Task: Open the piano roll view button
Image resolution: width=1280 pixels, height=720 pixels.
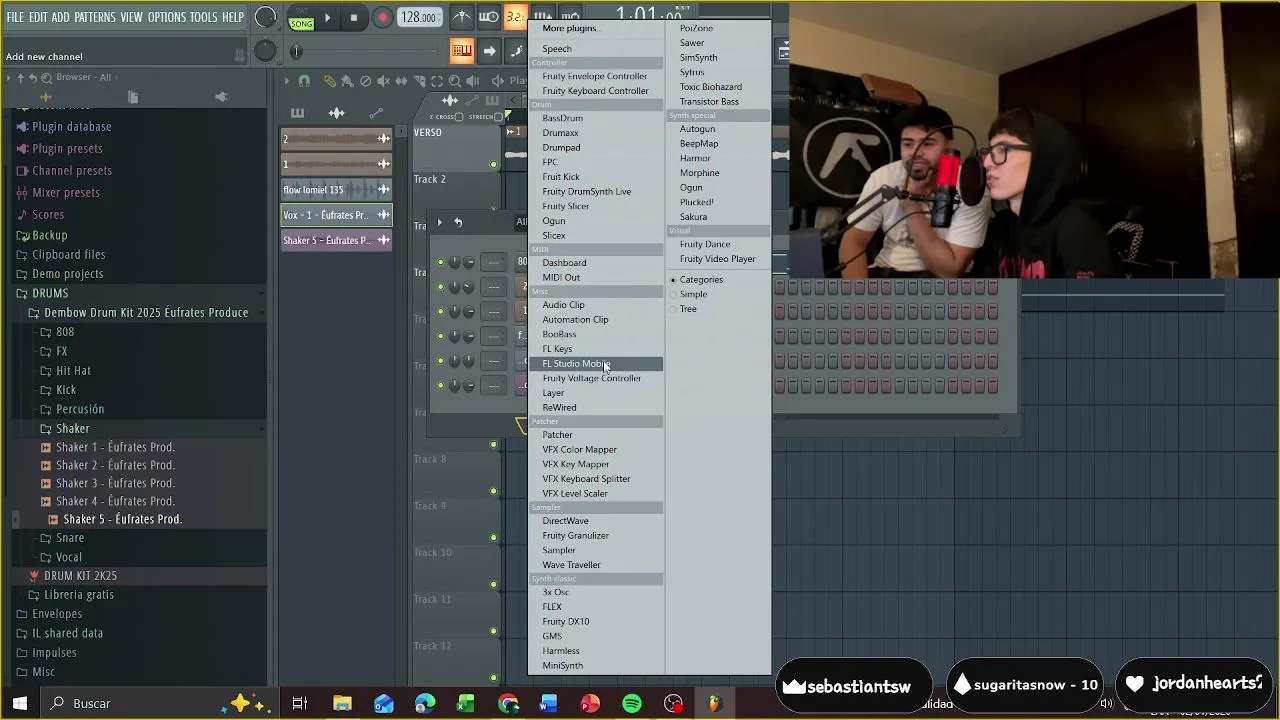Action: (x=461, y=51)
